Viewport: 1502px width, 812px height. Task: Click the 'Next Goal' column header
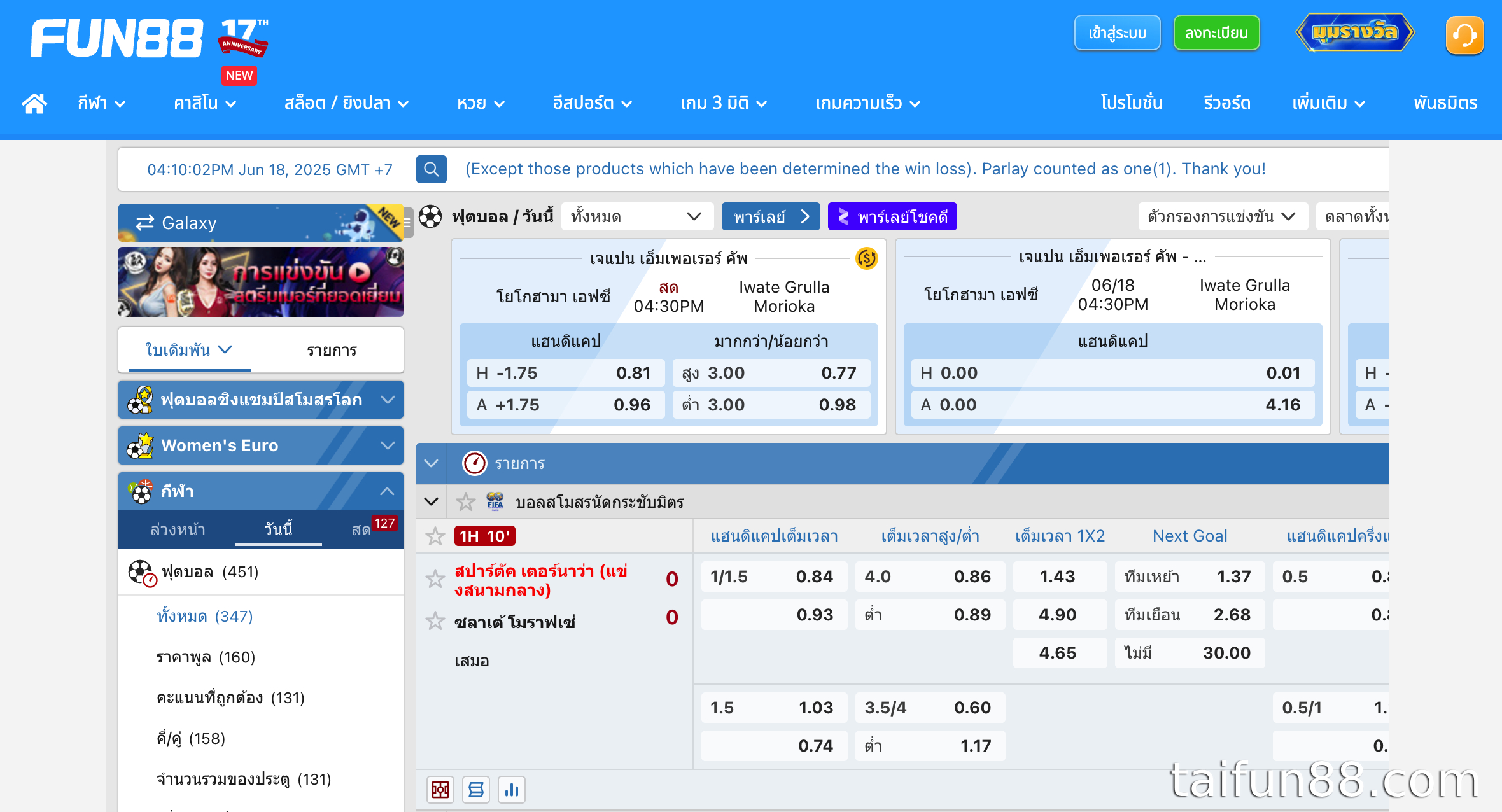pyautogui.click(x=1190, y=536)
